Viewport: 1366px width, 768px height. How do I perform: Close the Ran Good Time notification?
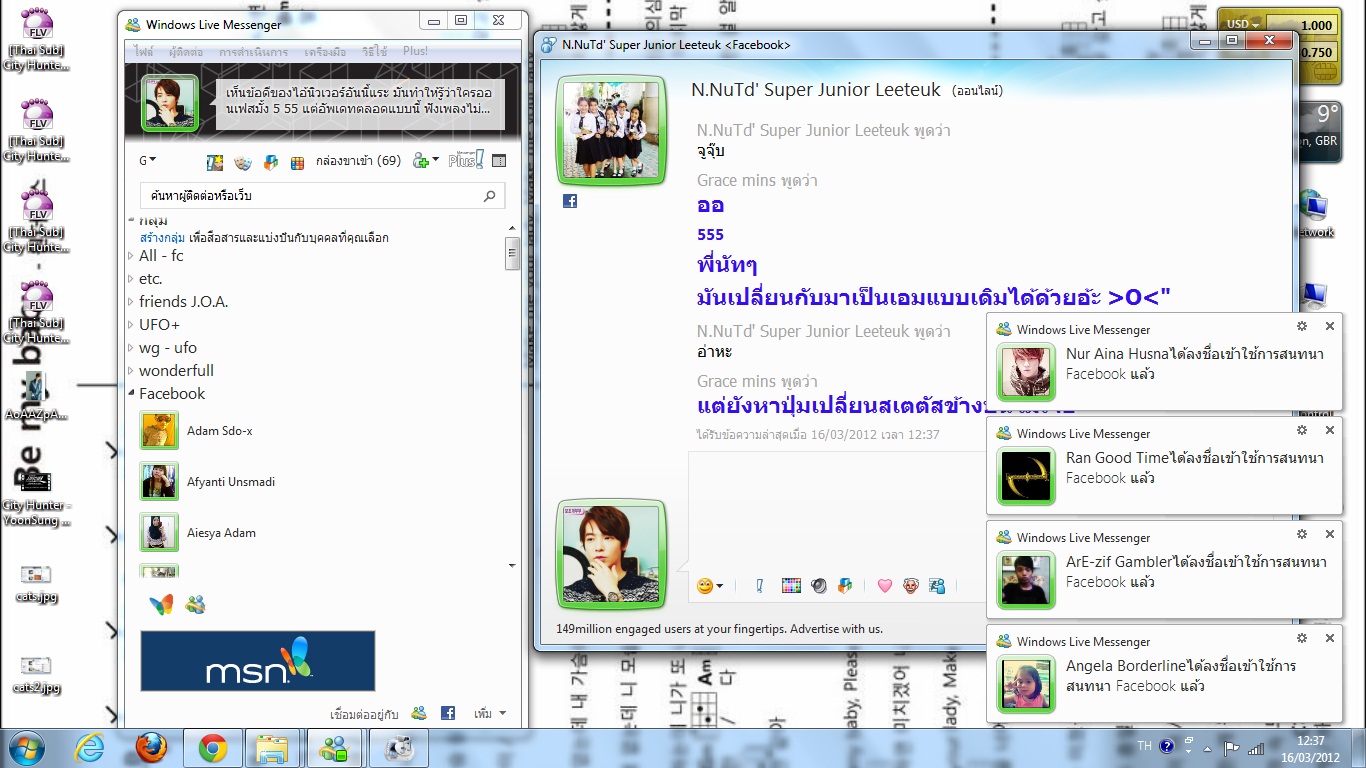click(x=1330, y=430)
